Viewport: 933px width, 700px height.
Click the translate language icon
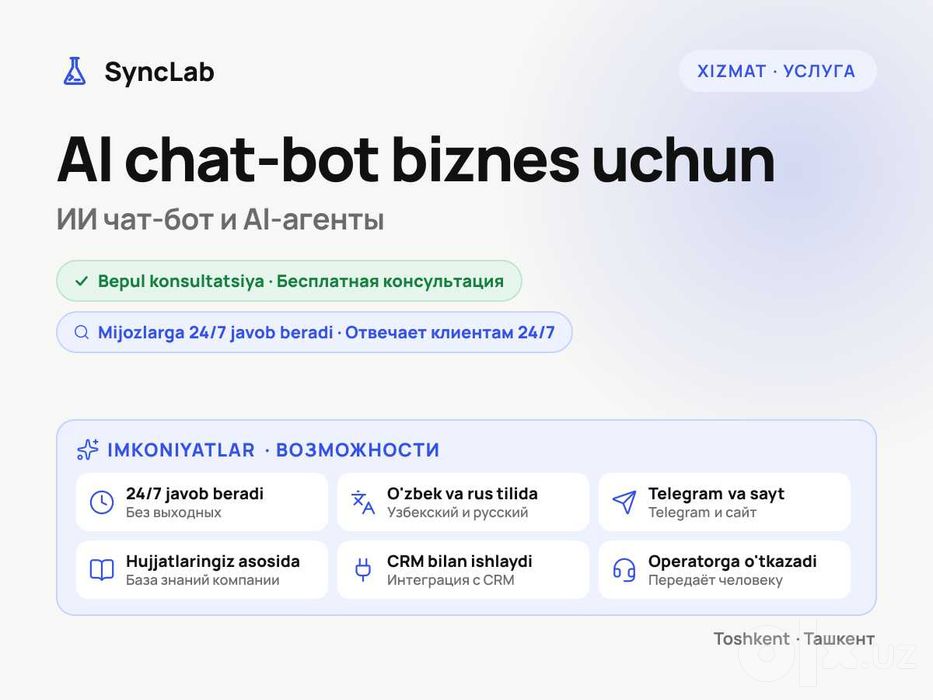pyautogui.click(x=363, y=502)
